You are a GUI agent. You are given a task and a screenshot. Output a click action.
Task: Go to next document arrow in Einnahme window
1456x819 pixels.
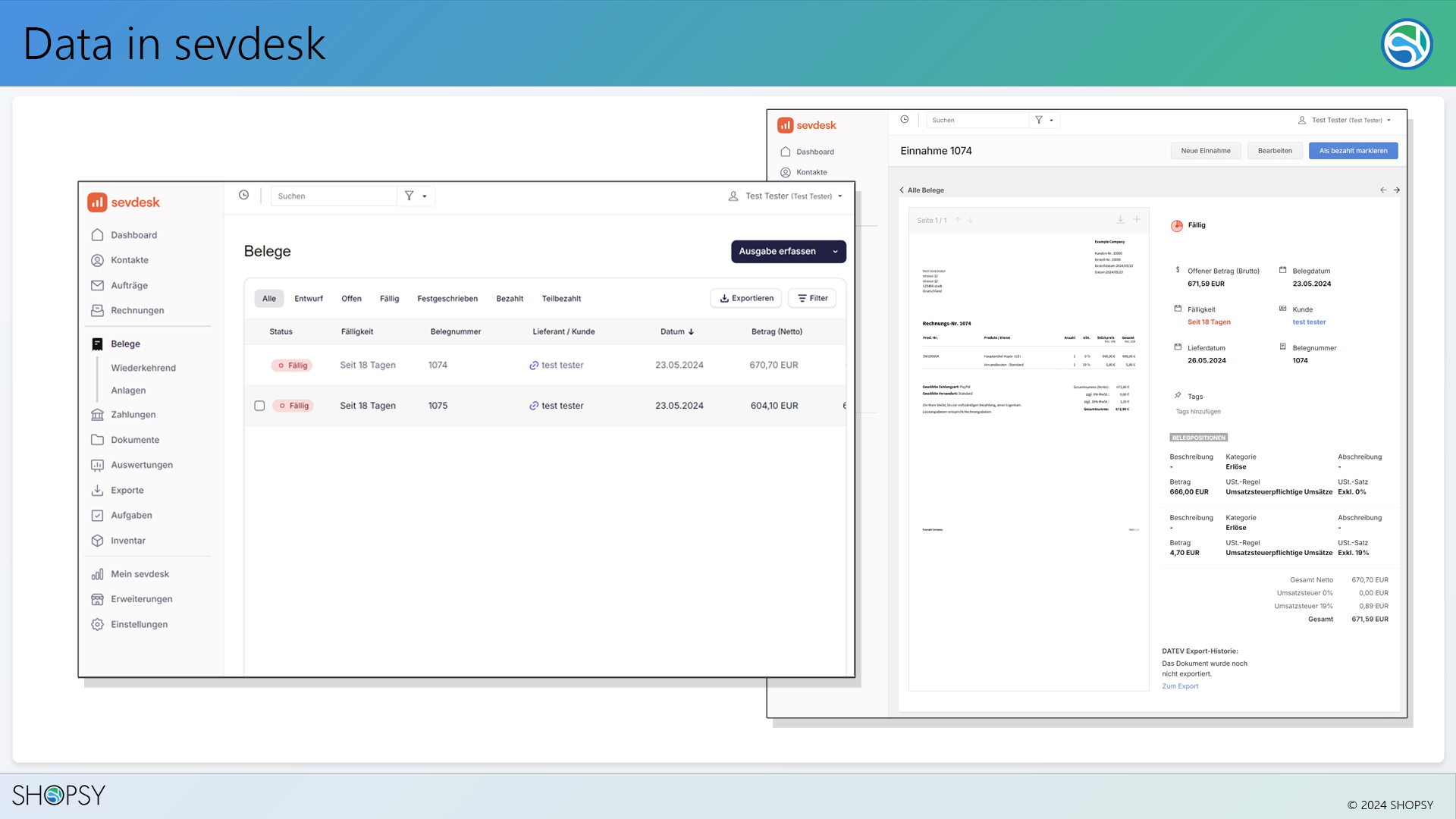[1397, 190]
